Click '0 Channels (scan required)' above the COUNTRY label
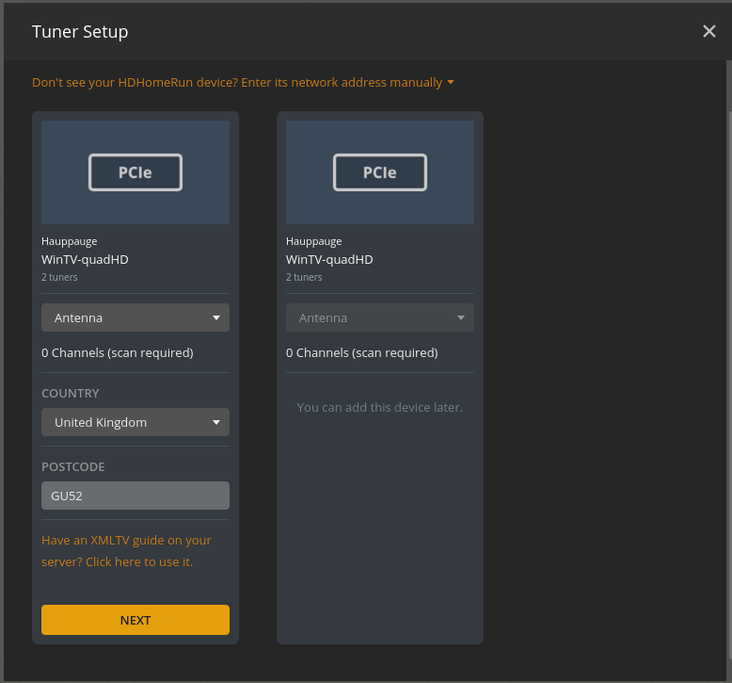This screenshot has height=683, width=732. click(x=117, y=352)
